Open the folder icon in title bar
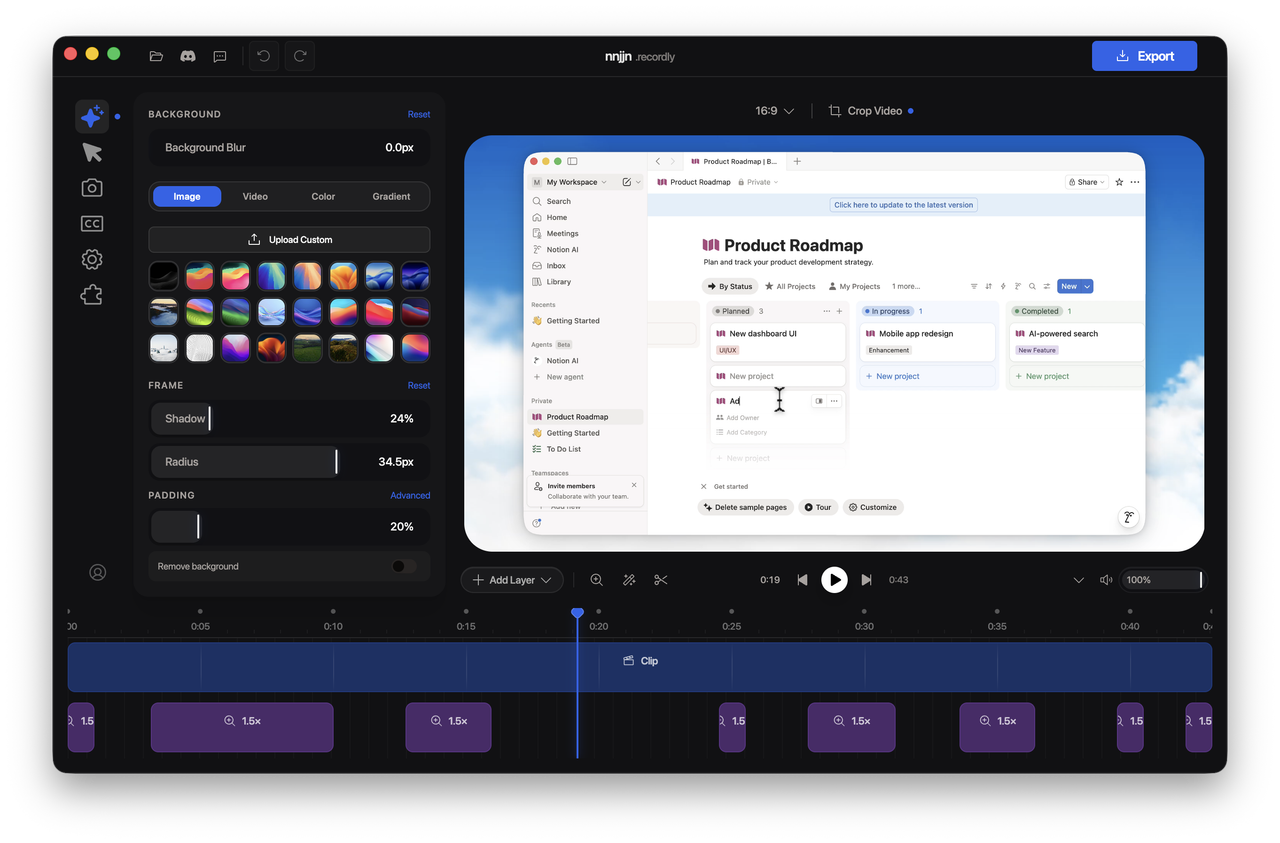Screen dimensions: 1280x843 [156, 56]
